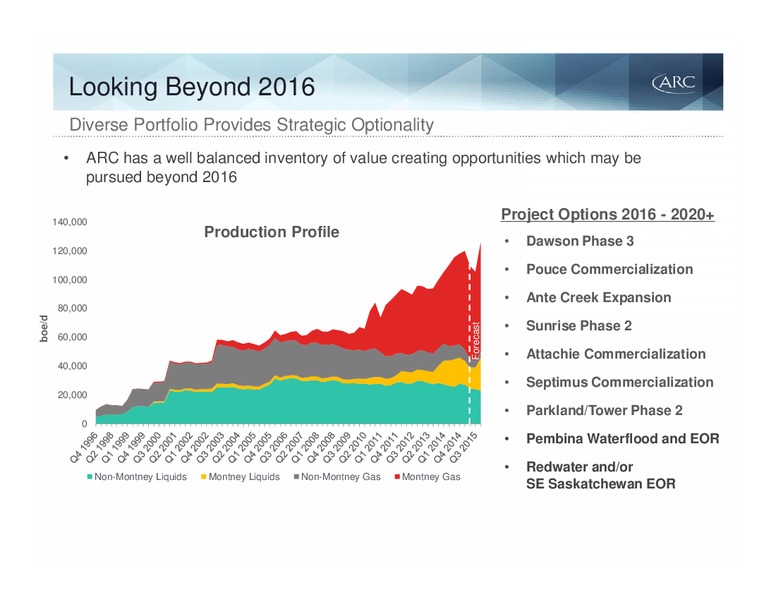The width and height of the screenshot is (776, 600).
Task: Click the 'Pouce Commercialization' bullet
Action: click(610, 269)
